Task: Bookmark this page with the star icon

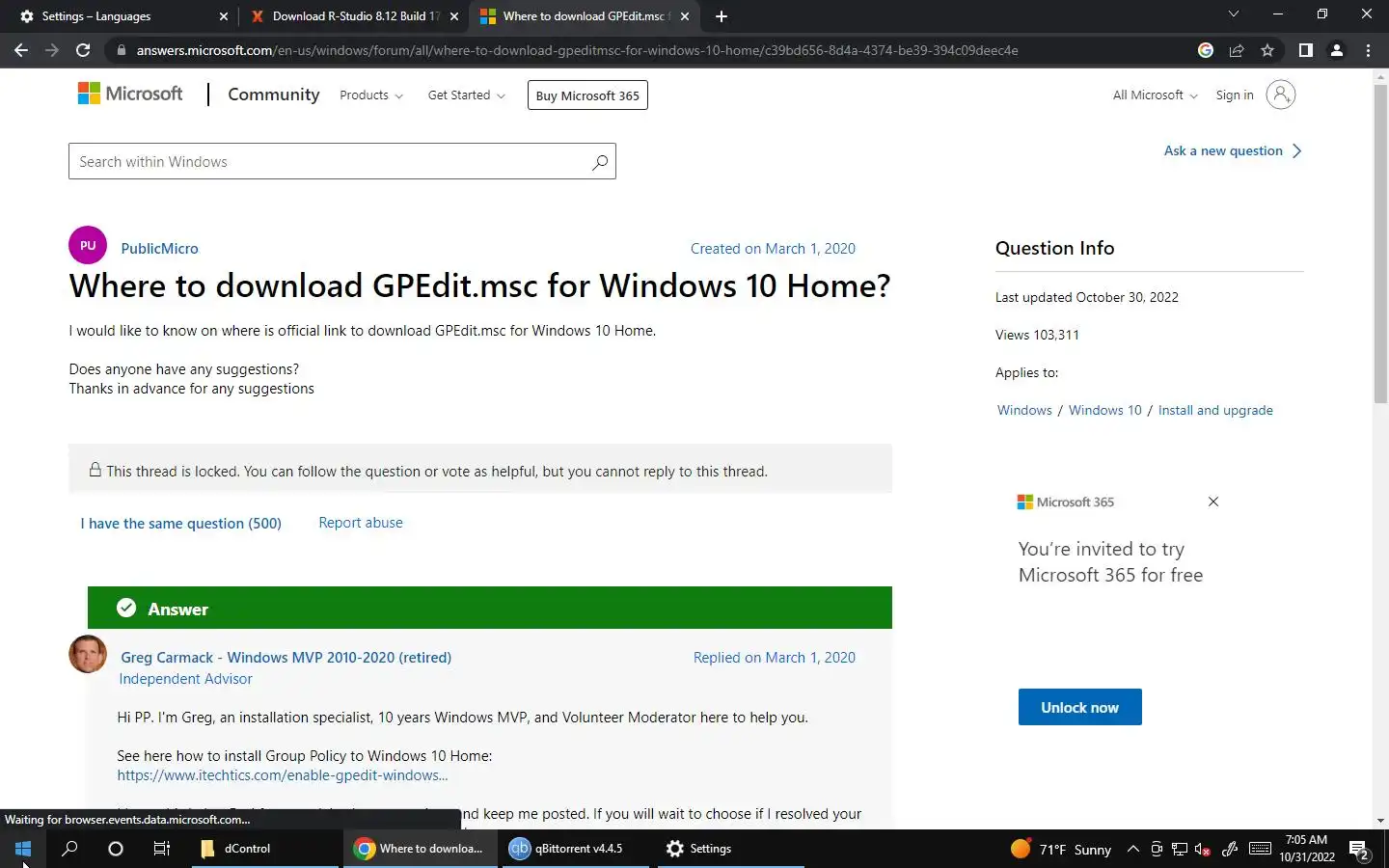Action: (x=1267, y=50)
